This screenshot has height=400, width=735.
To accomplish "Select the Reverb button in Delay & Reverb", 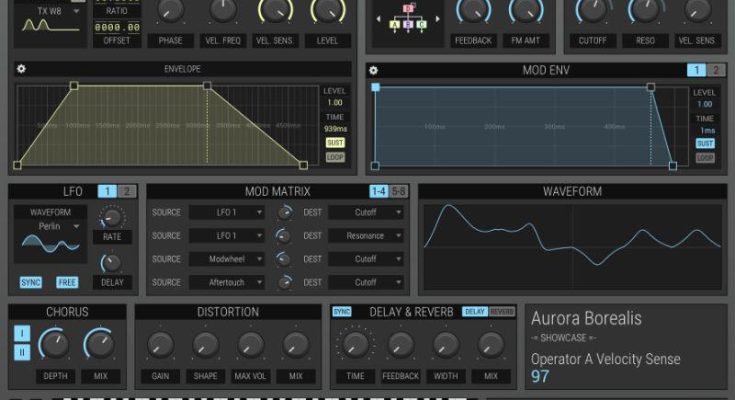I will 502,312.
